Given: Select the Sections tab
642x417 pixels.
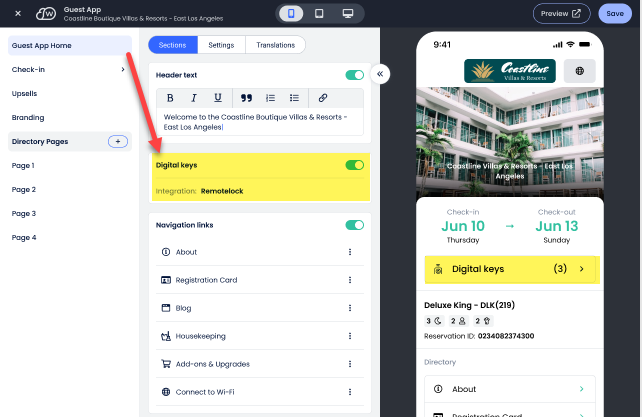Looking at the screenshot, I should pos(173,45).
